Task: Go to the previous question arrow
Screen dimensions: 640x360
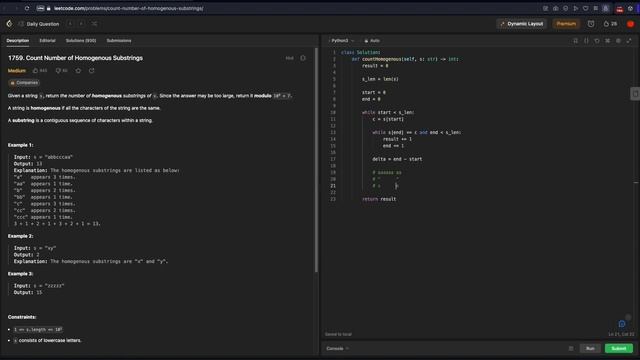Action: pos(70,24)
